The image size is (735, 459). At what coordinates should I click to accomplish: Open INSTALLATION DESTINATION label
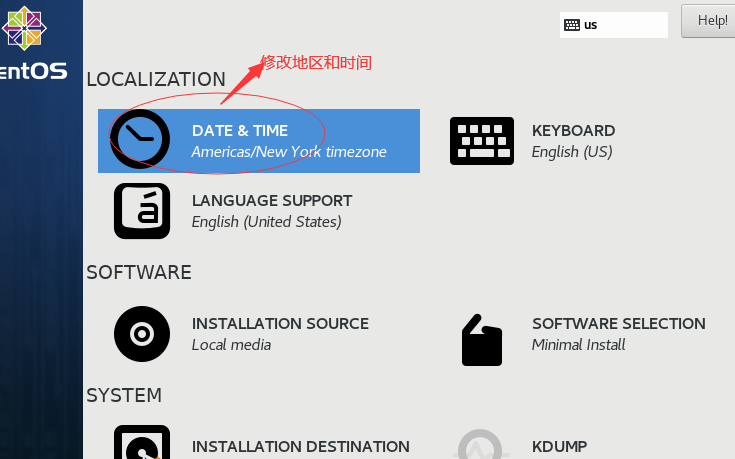coord(300,447)
